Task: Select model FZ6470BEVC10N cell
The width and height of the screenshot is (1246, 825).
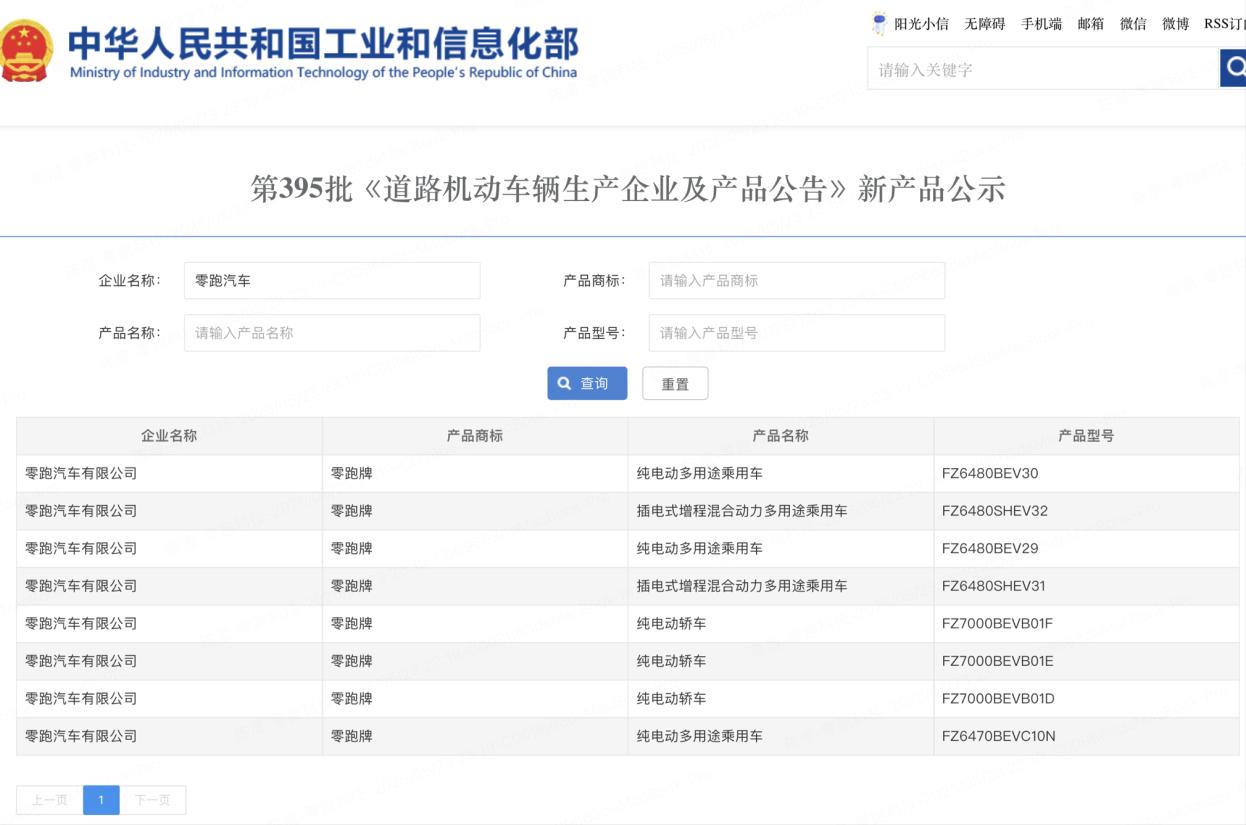Action: coord(1087,736)
